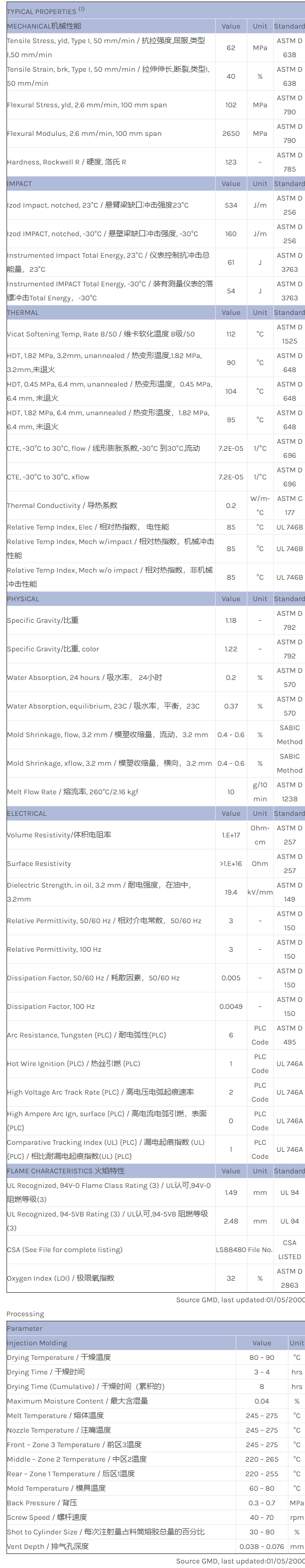Viewport: 305px width, 1568px height.
Task: Select the THERMAL section header
Action: pyautogui.click(x=23, y=313)
